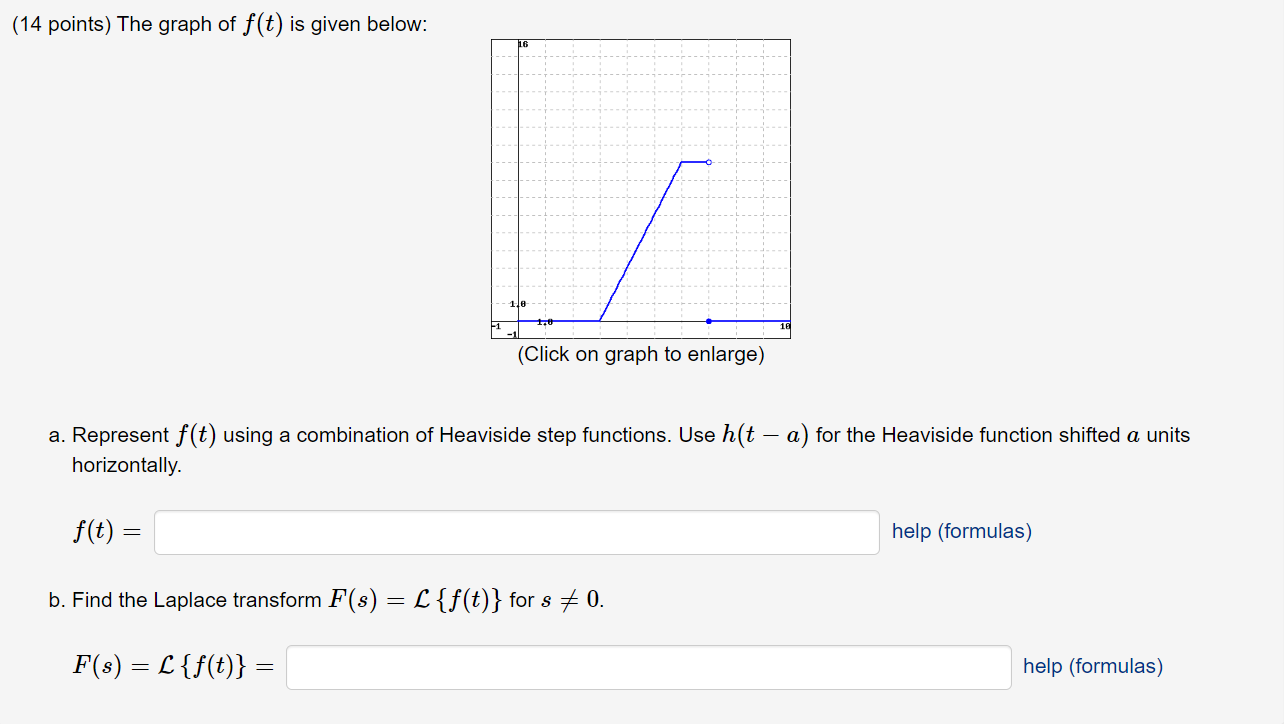Click the open circle on the graph's sloped segment
Image resolution: width=1284 pixels, height=724 pixels.
pos(708,161)
